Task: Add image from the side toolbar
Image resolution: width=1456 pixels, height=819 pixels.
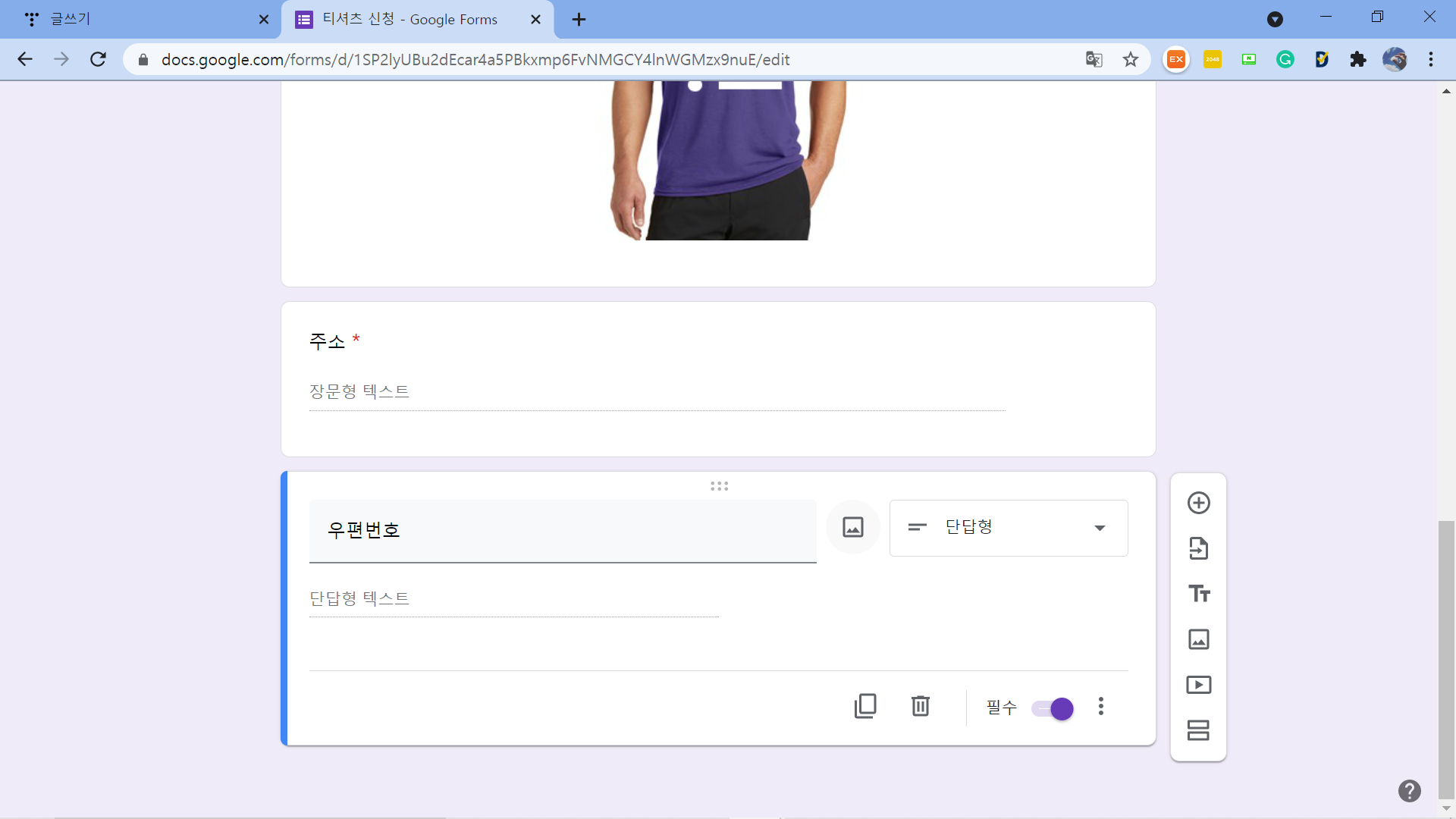Action: 1198,639
